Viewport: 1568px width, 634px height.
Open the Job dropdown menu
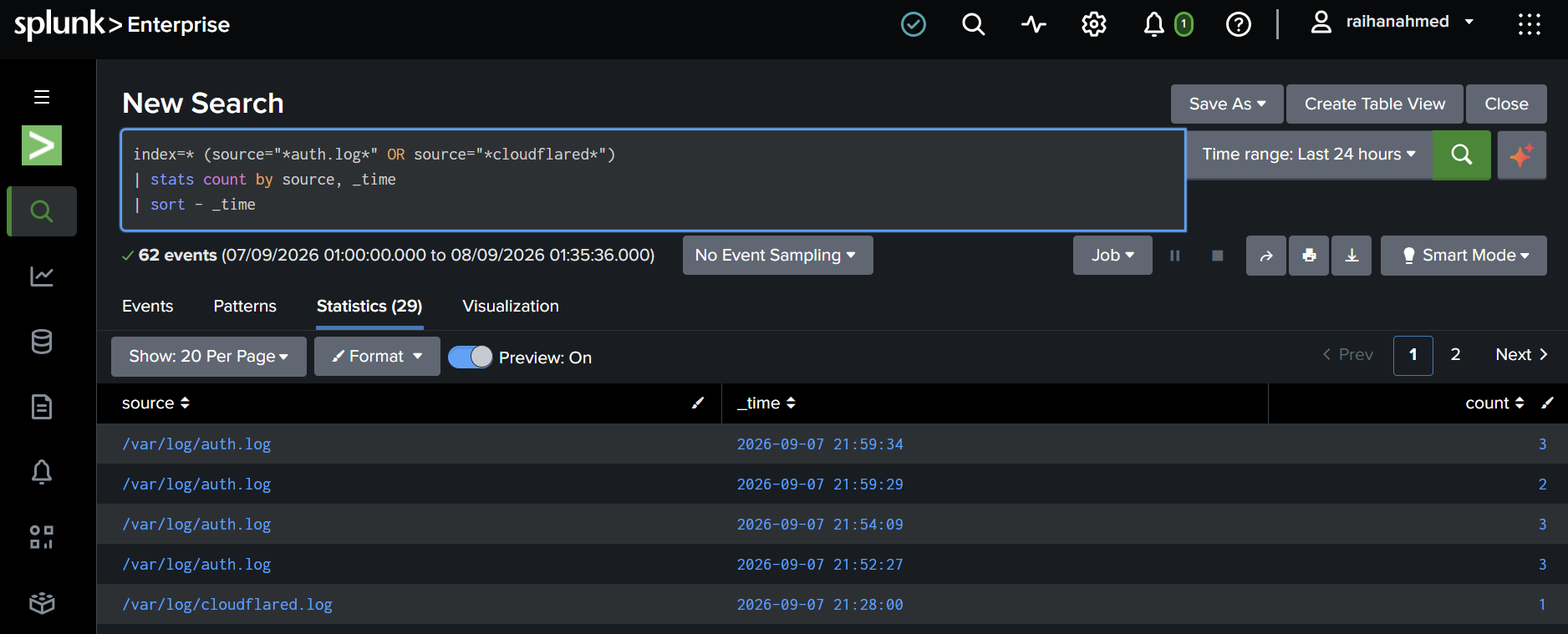(x=1112, y=256)
